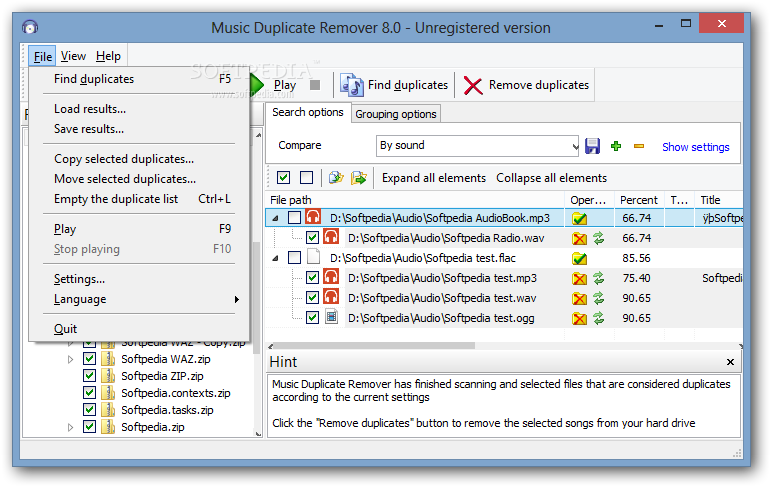Click Show settings link
Image resolution: width=771 pixels, height=487 pixels.
pyautogui.click(x=695, y=147)
